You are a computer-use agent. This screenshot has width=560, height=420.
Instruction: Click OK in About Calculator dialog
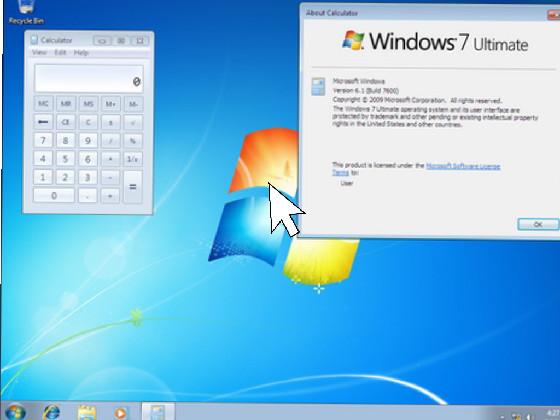[538, 224]
